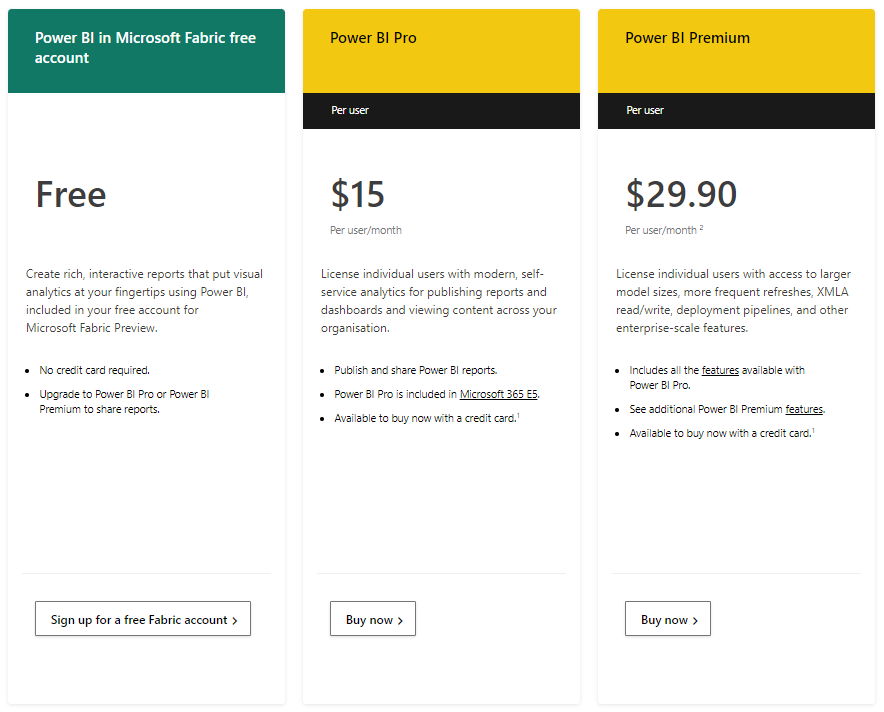Viewport: 884px width, 712px height.
Task: Open the Power BI Pro features link
Action: pos(720,369)
